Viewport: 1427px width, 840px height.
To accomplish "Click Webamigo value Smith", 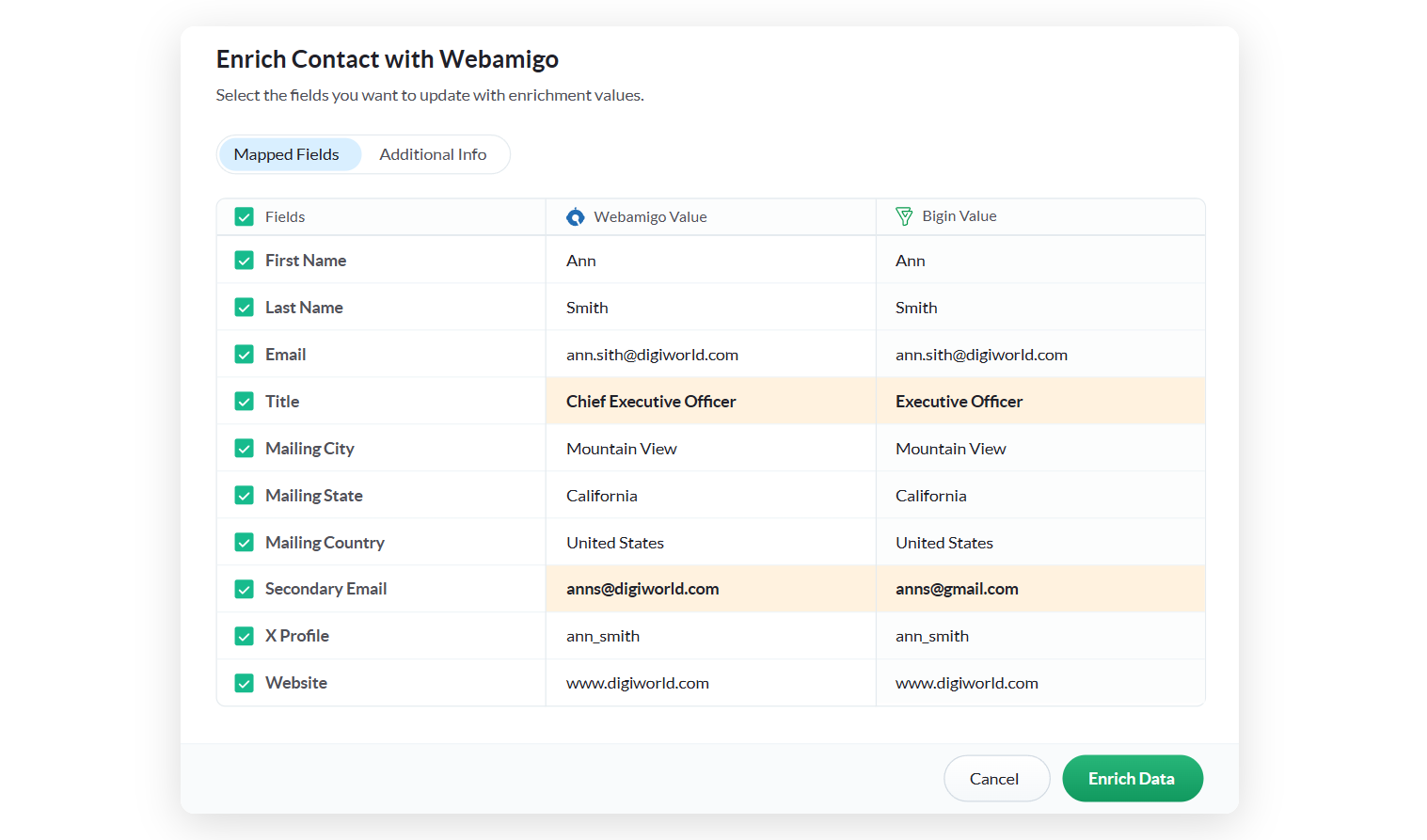I will 587,308.
